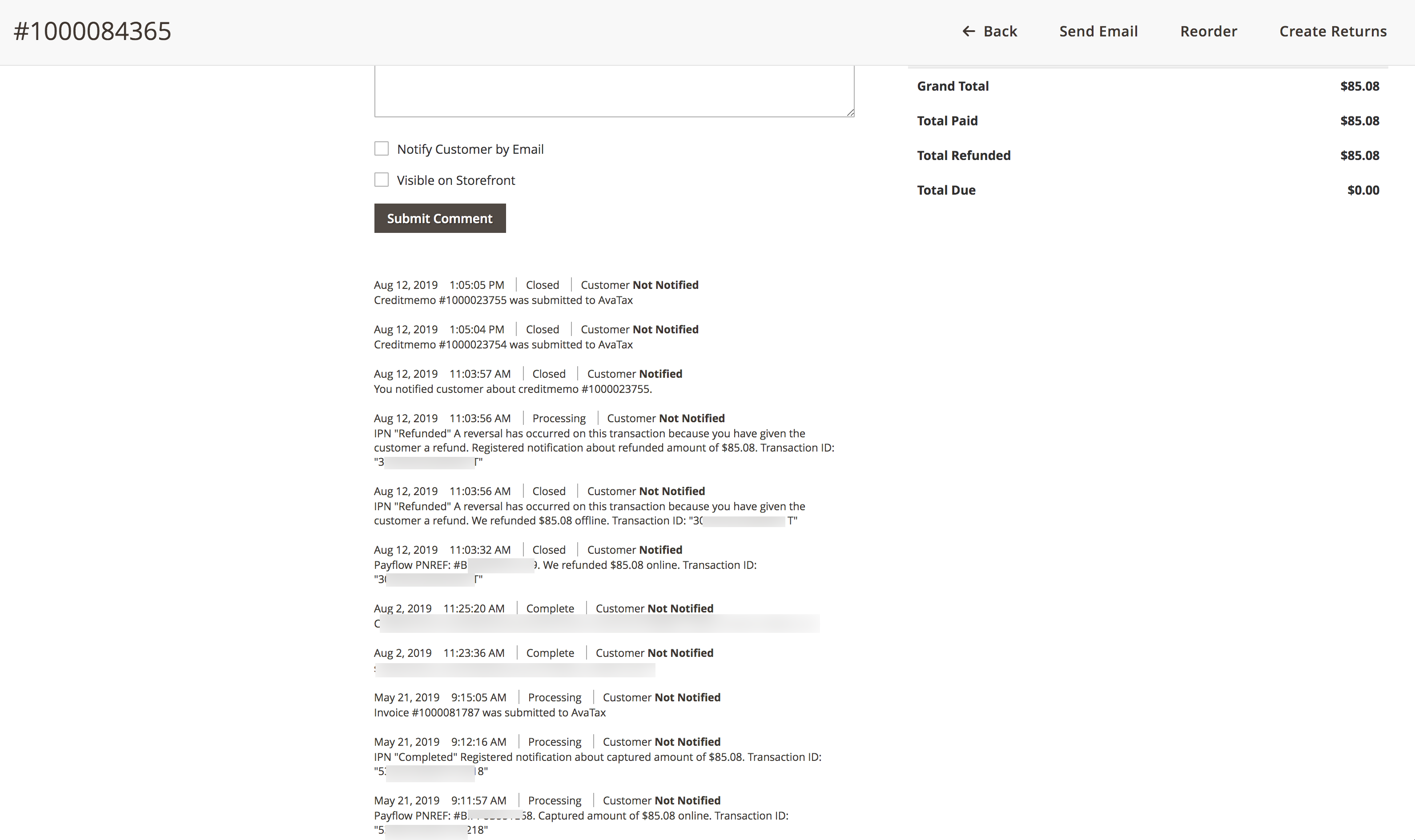This screenshot has width=1415, height=840.
Task: Click the Invoice #1000081787 AvaTax entry
Action: coord(489,712)
